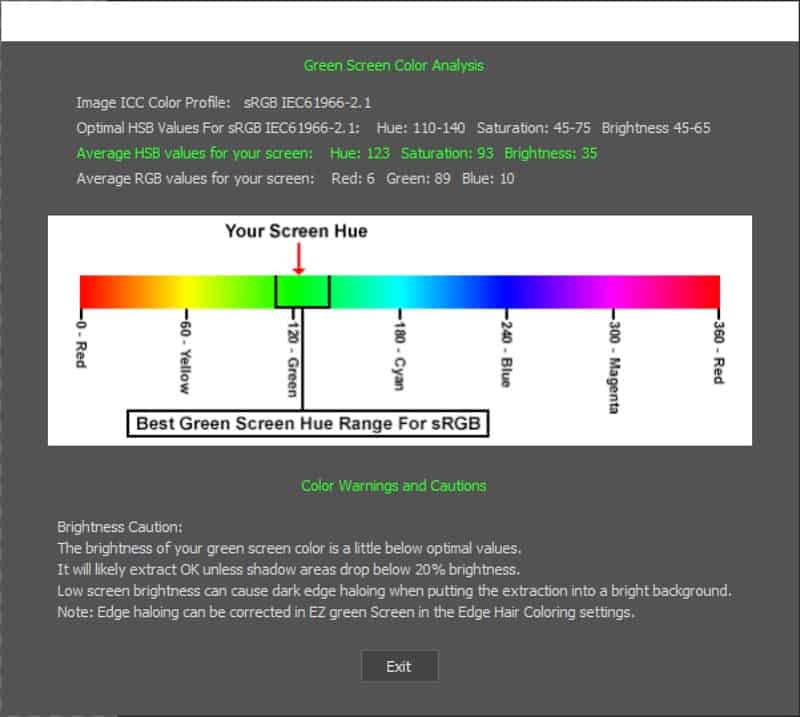
Task: Click the 'Blue: 10' RGB value
Action: (x=488, y=179)
